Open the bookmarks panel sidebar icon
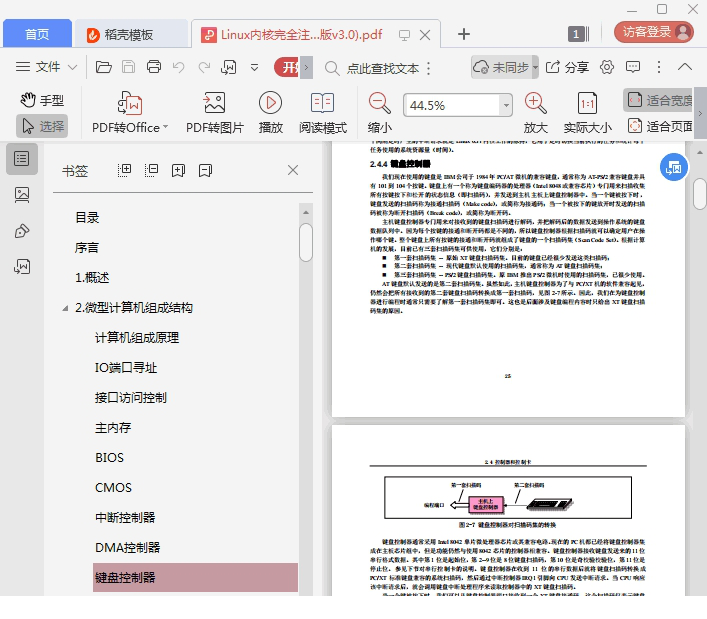Image resolution: width=707 pixels, height=619 pixels. click(22, 159)
